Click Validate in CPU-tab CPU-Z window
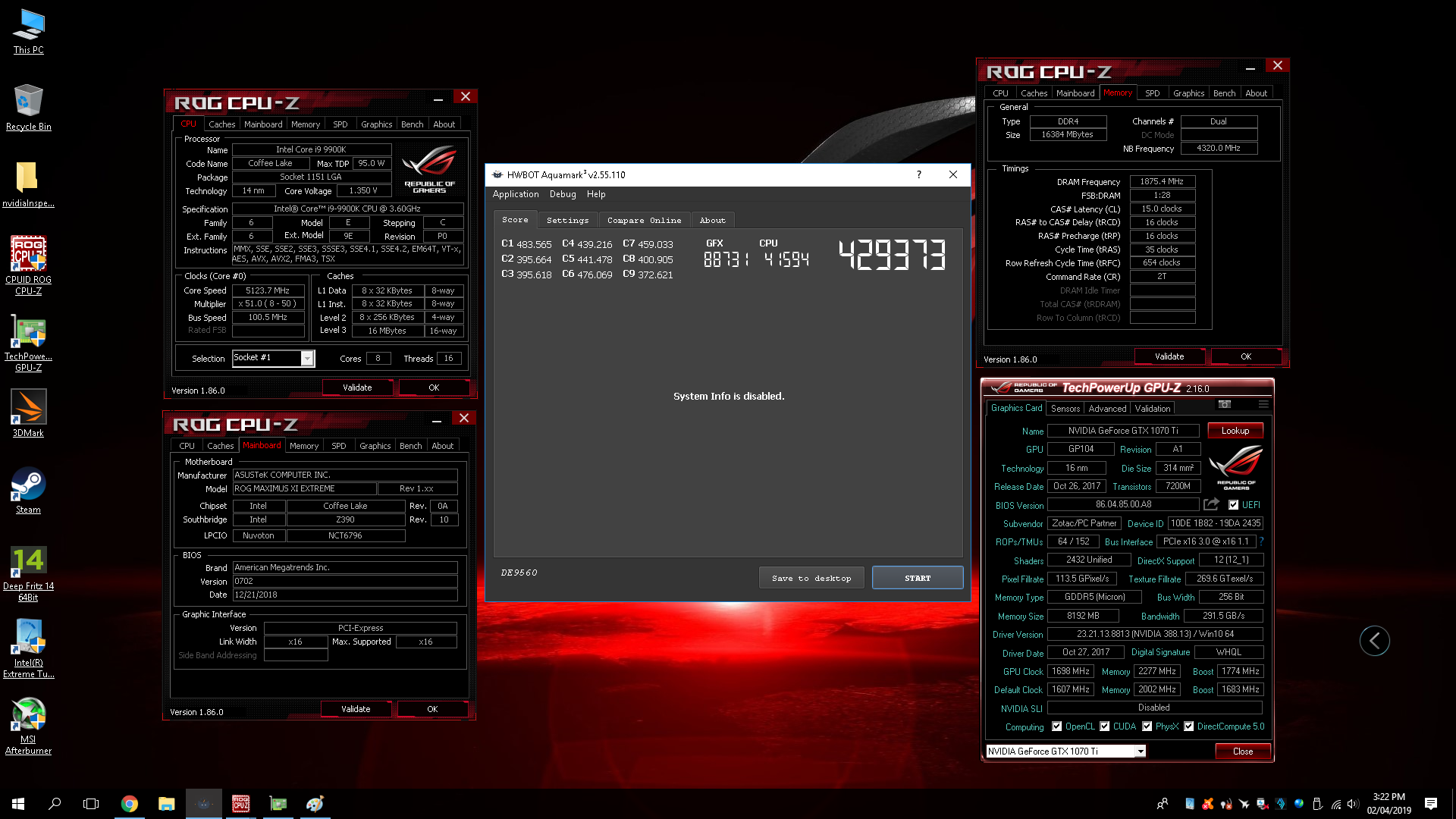Image resolution: width=1456 pixels, height=819 pixels. (357, 388)
